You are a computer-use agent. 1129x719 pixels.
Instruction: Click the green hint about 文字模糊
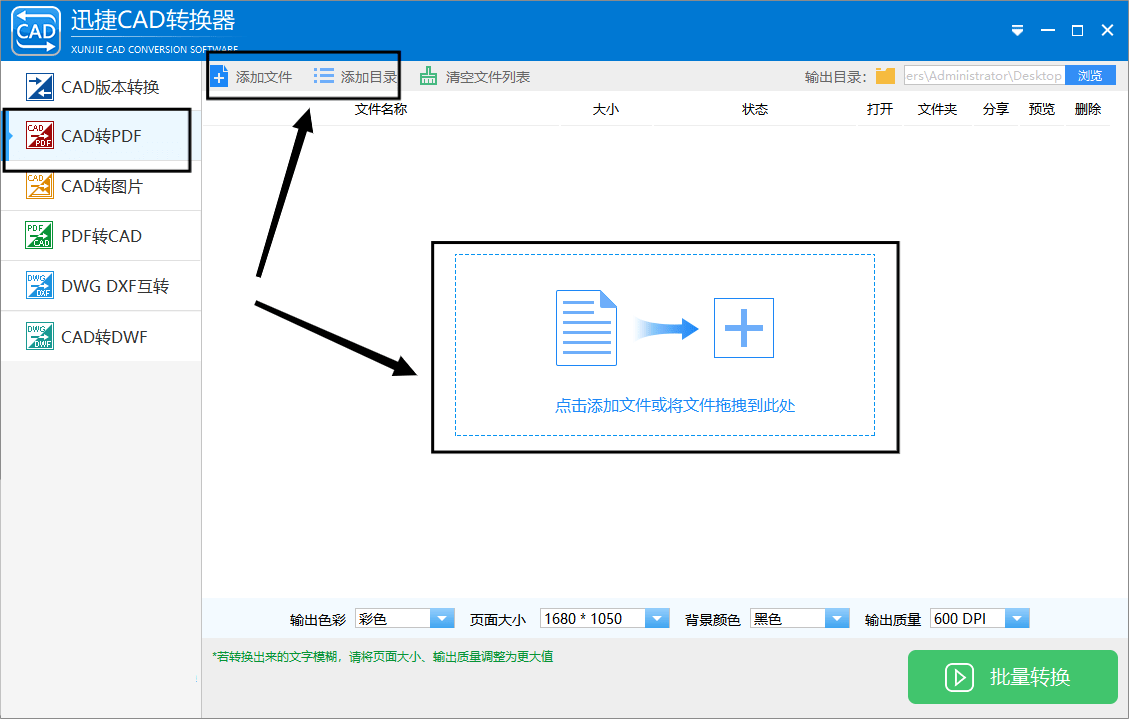coord(382,656)
